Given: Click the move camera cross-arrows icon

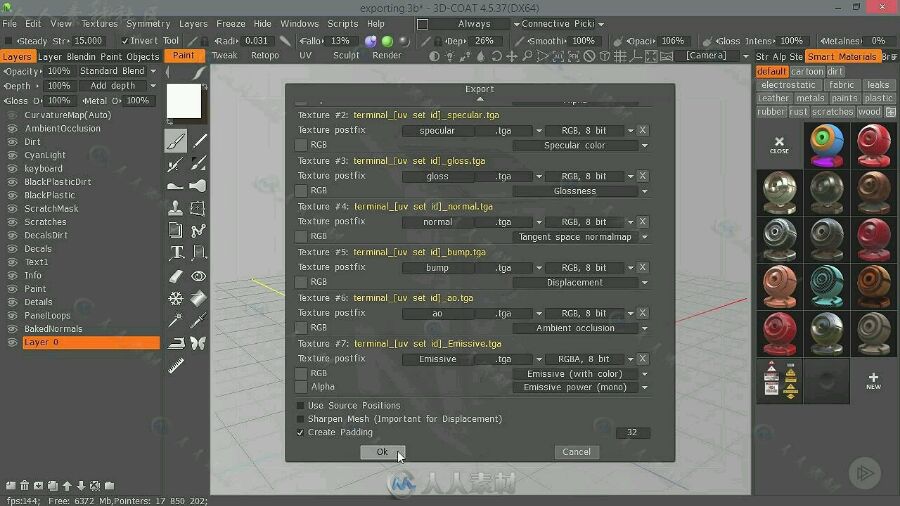Looking at the screenshot, I should [511, 56].
